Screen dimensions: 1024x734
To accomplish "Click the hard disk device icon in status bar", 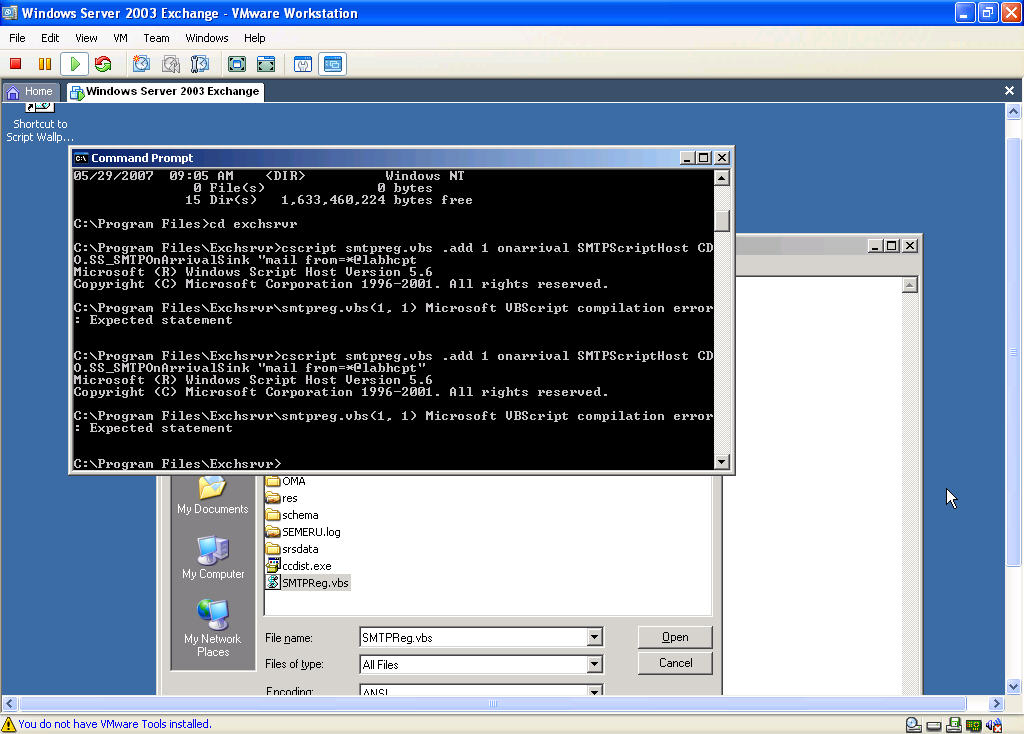I will pos(934,725).
